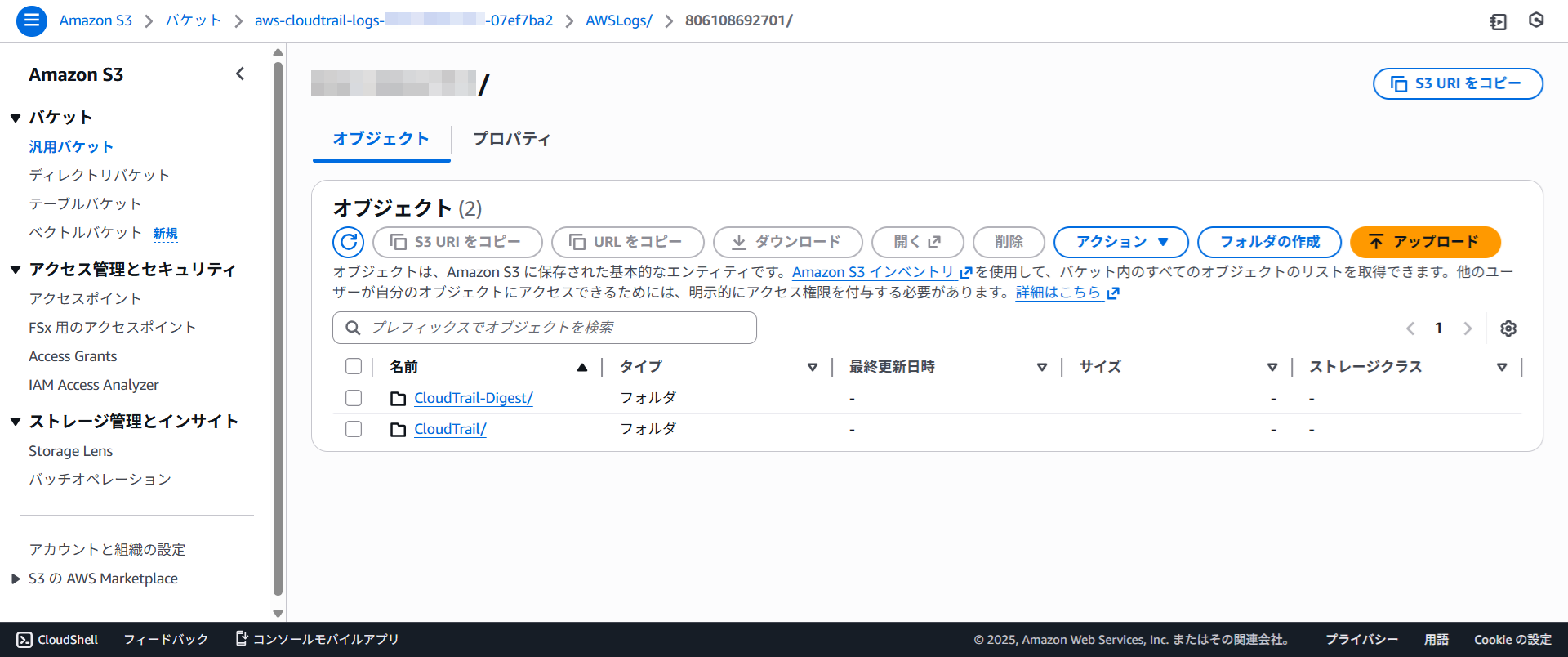Collapse the Amazon S3 sidebar arrow
1568x657 pixels.
tap(240, 74)
